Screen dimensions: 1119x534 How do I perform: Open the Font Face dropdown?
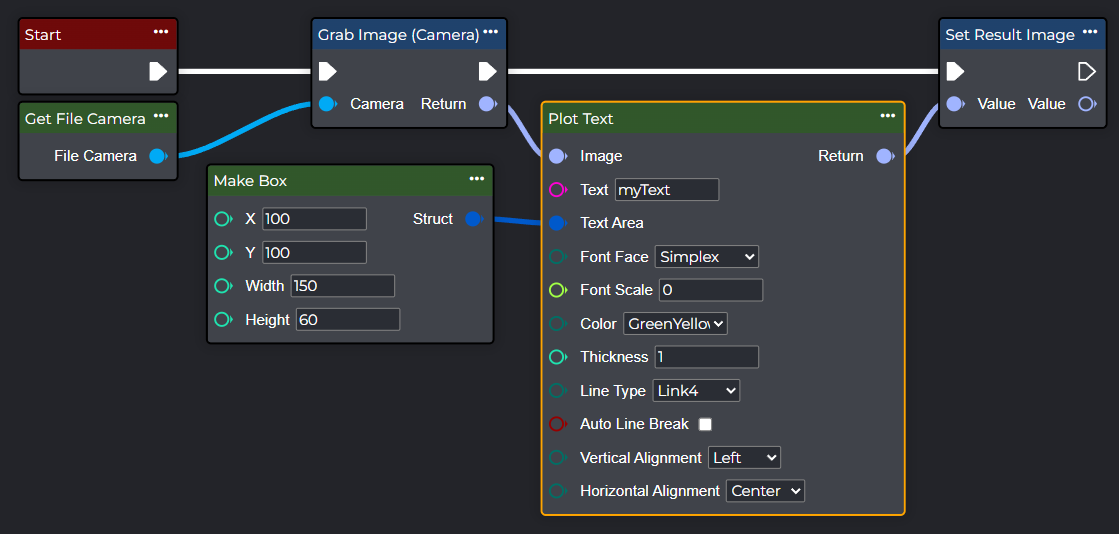point(706,257)
